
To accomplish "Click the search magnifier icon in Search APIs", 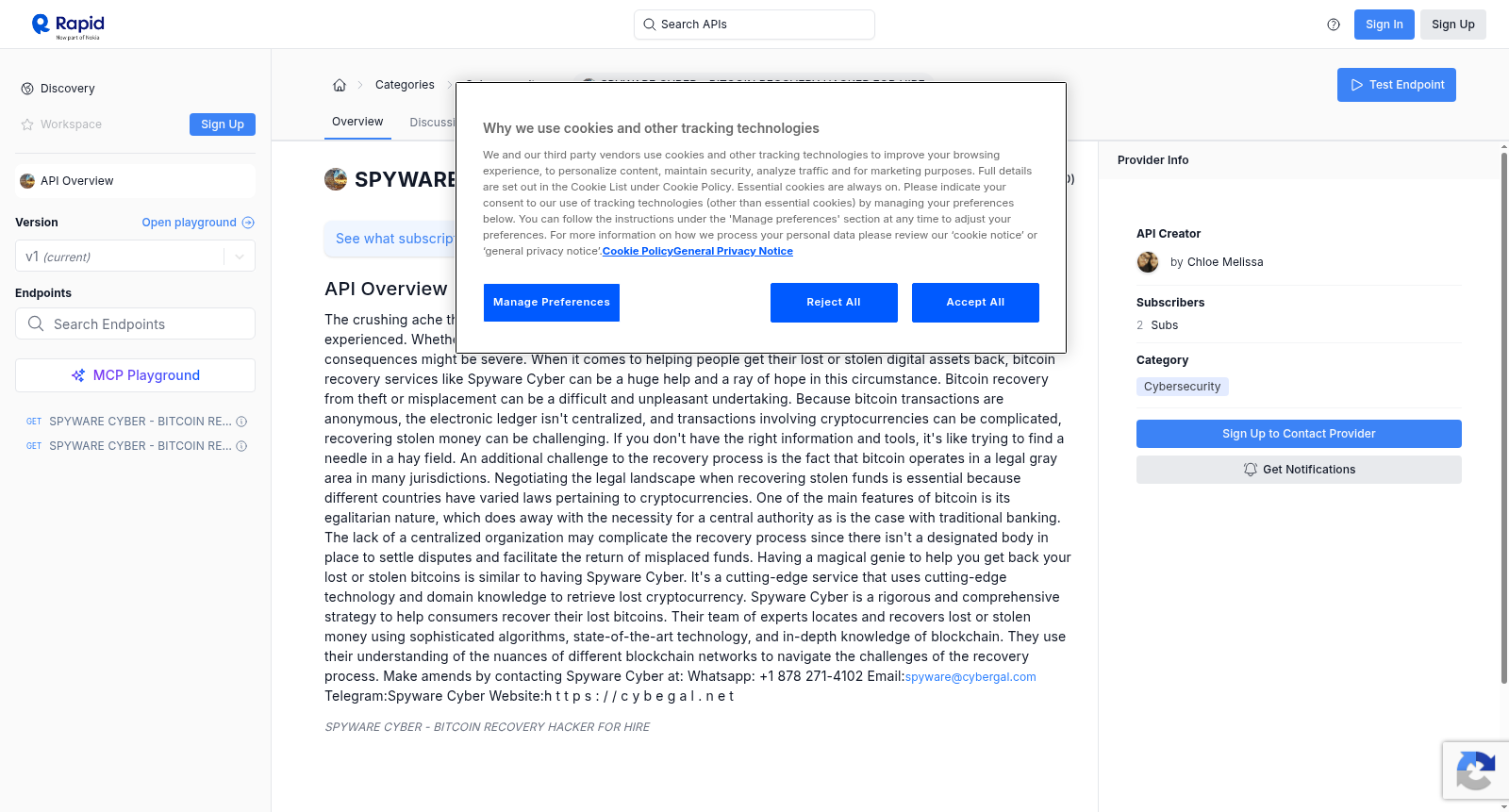I will 650,25.
